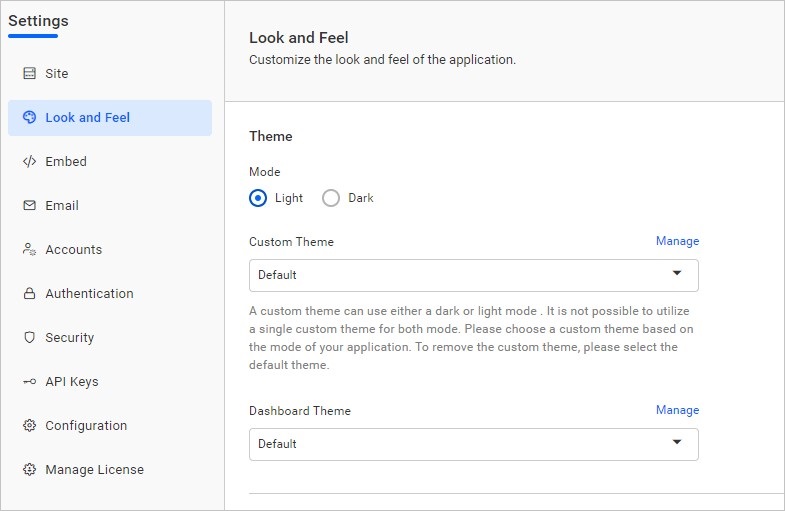Click the Dashboard Theme dropdown arrow
Screen dimensions: 785x511
click(677, 443)
